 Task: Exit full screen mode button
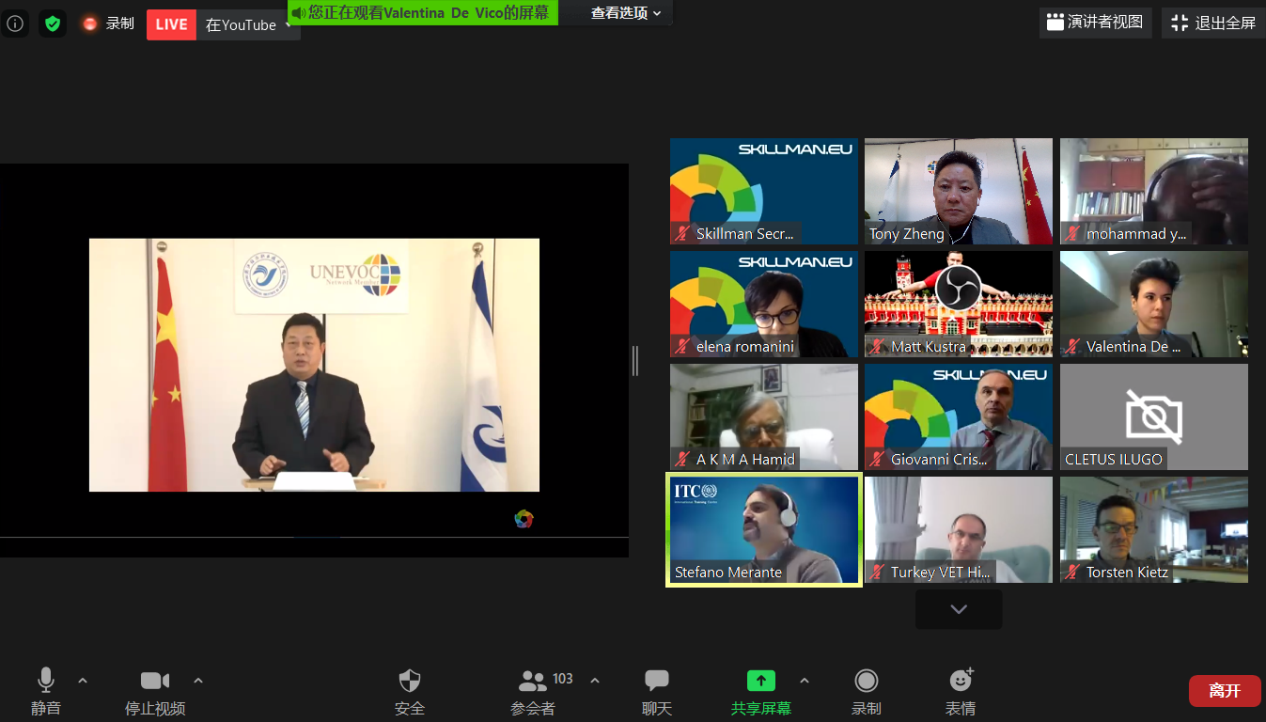pos(1214,22)
